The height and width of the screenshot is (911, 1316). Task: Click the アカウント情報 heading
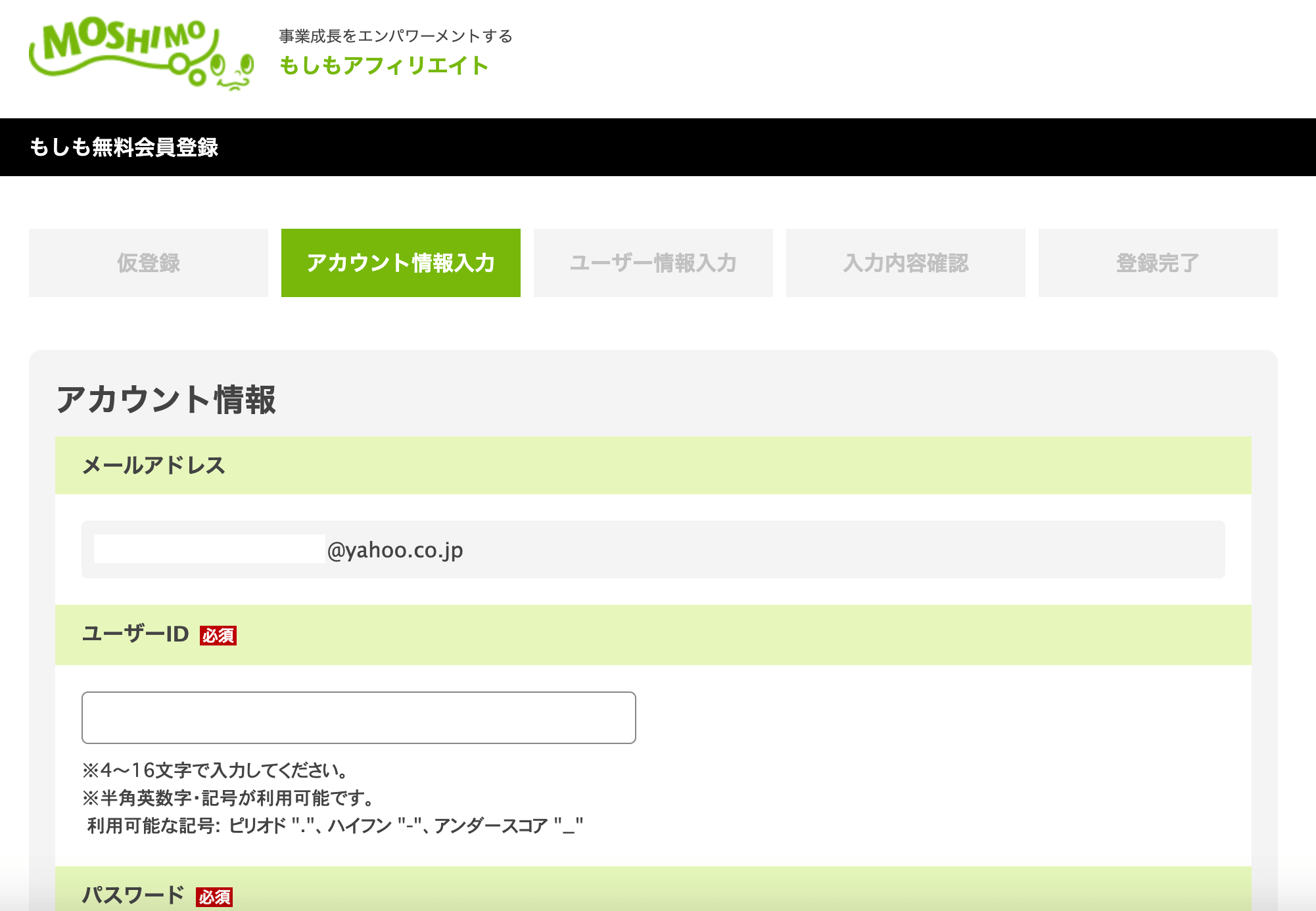coord(166,400)
